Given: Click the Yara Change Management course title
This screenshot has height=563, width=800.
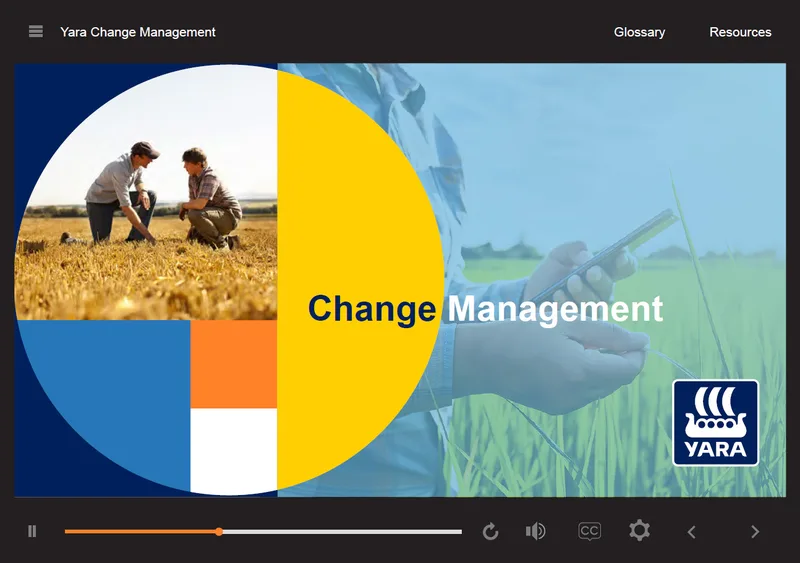Looking at the screenshot, I should point(138,32).
